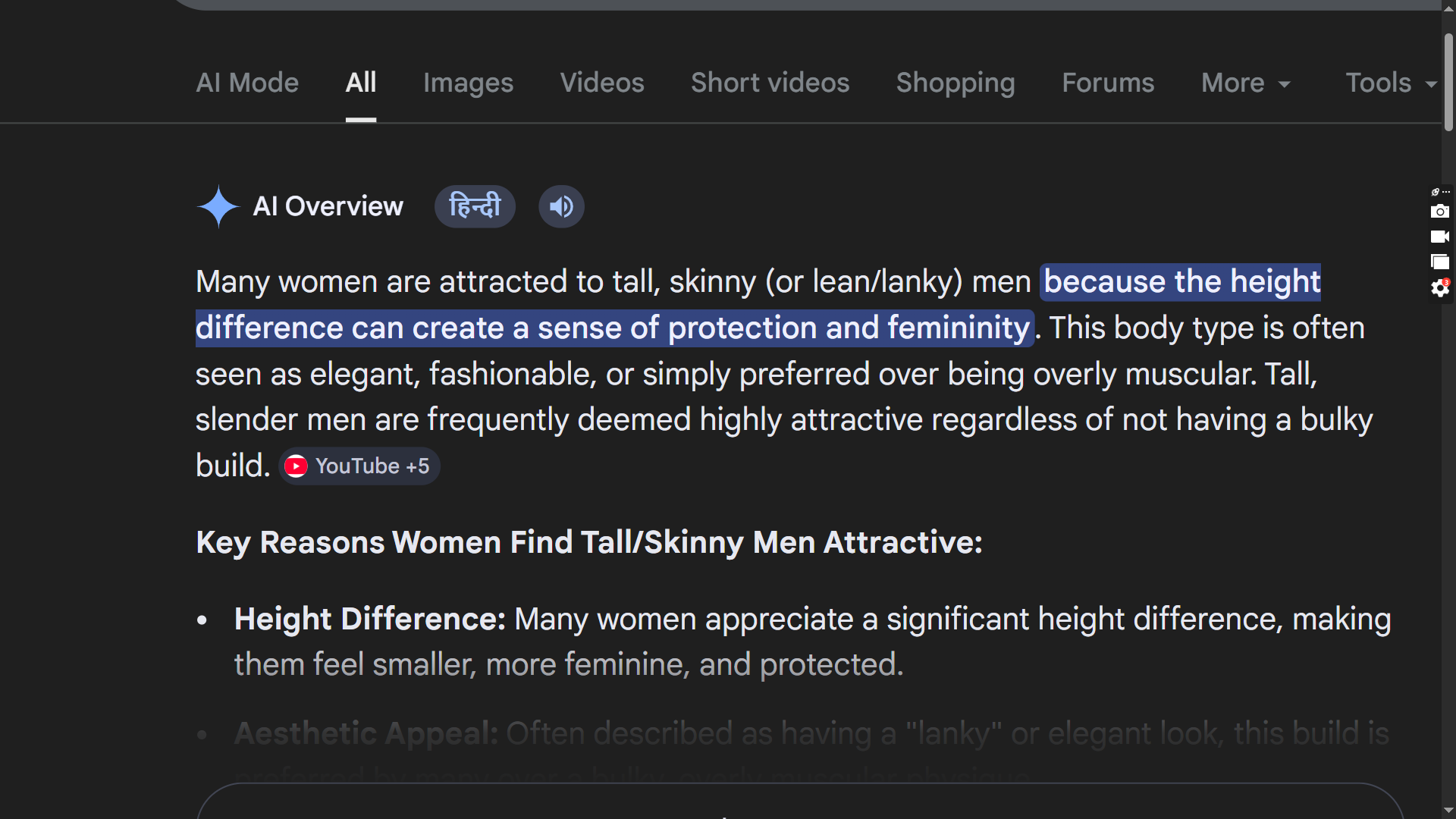Toggle the Hindi language button
1456x819 pixels.
(475, 206)
